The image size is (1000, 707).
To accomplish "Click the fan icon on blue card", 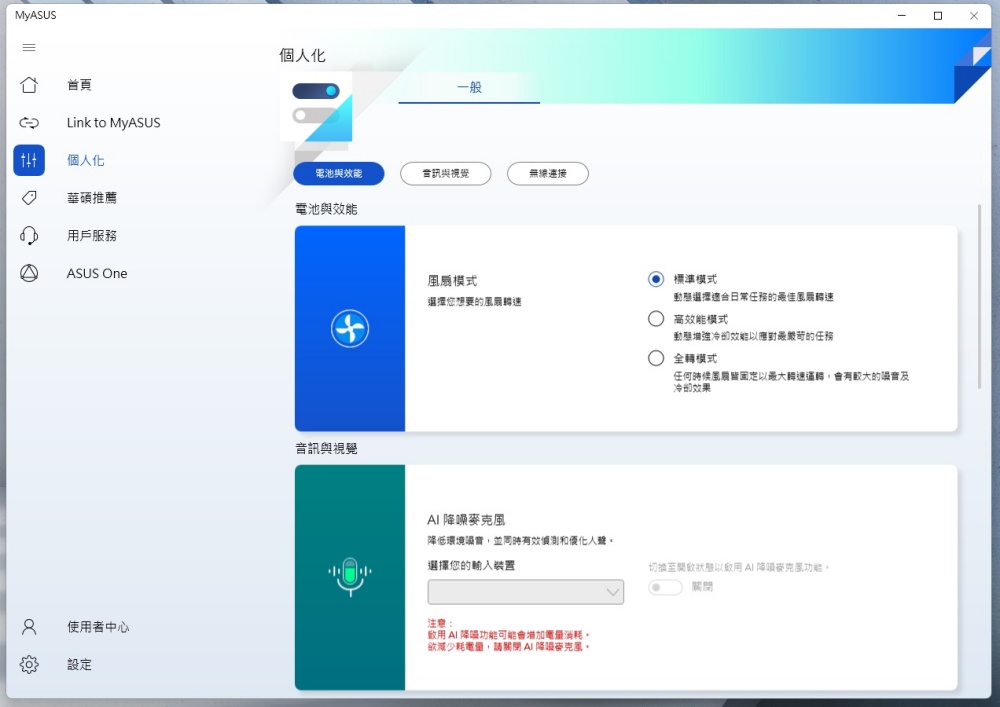I will click(x=349, y=328).
